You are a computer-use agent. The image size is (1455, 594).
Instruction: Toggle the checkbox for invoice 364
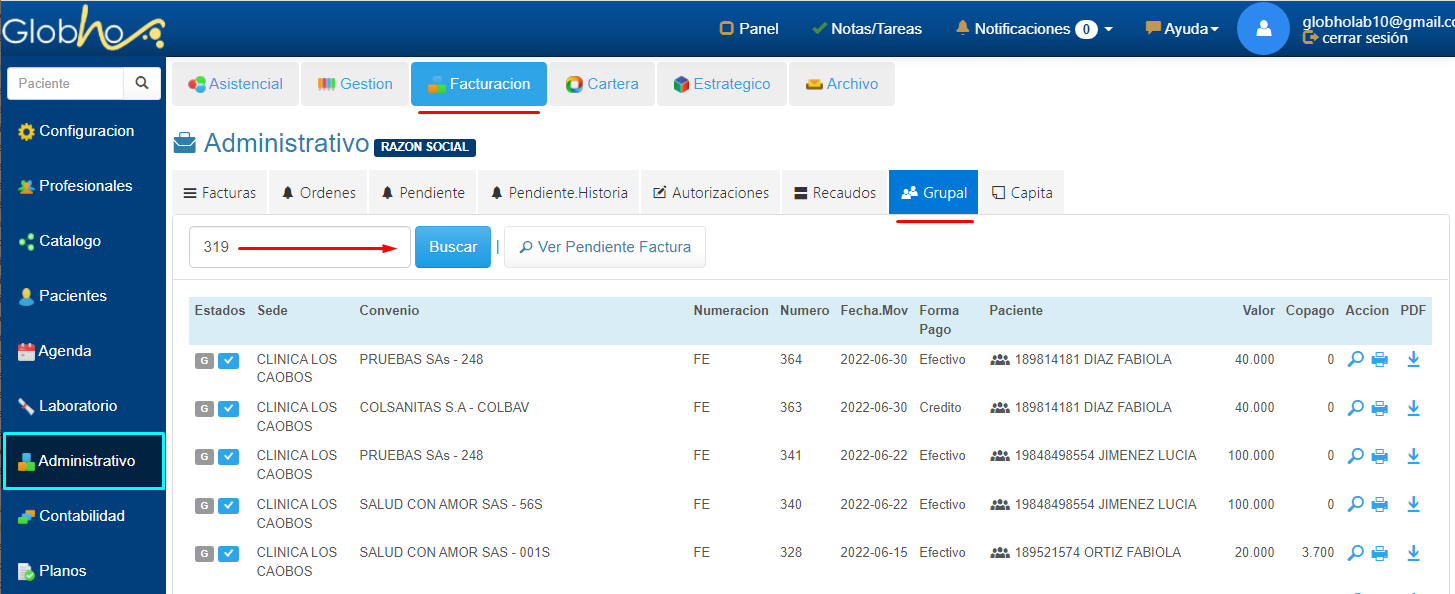(228, 361)
